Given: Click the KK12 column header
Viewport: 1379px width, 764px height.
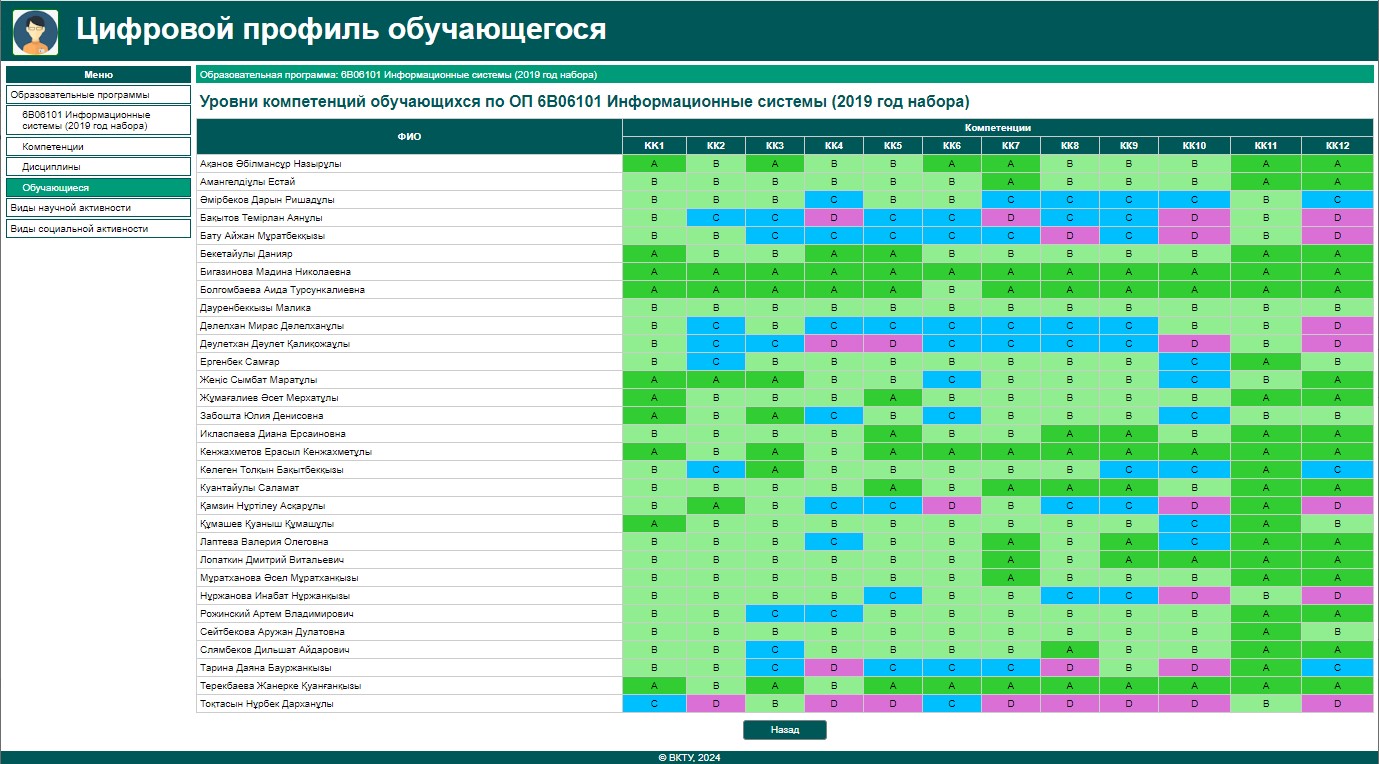Looking at the screenshot, I should click(1337, 146).
